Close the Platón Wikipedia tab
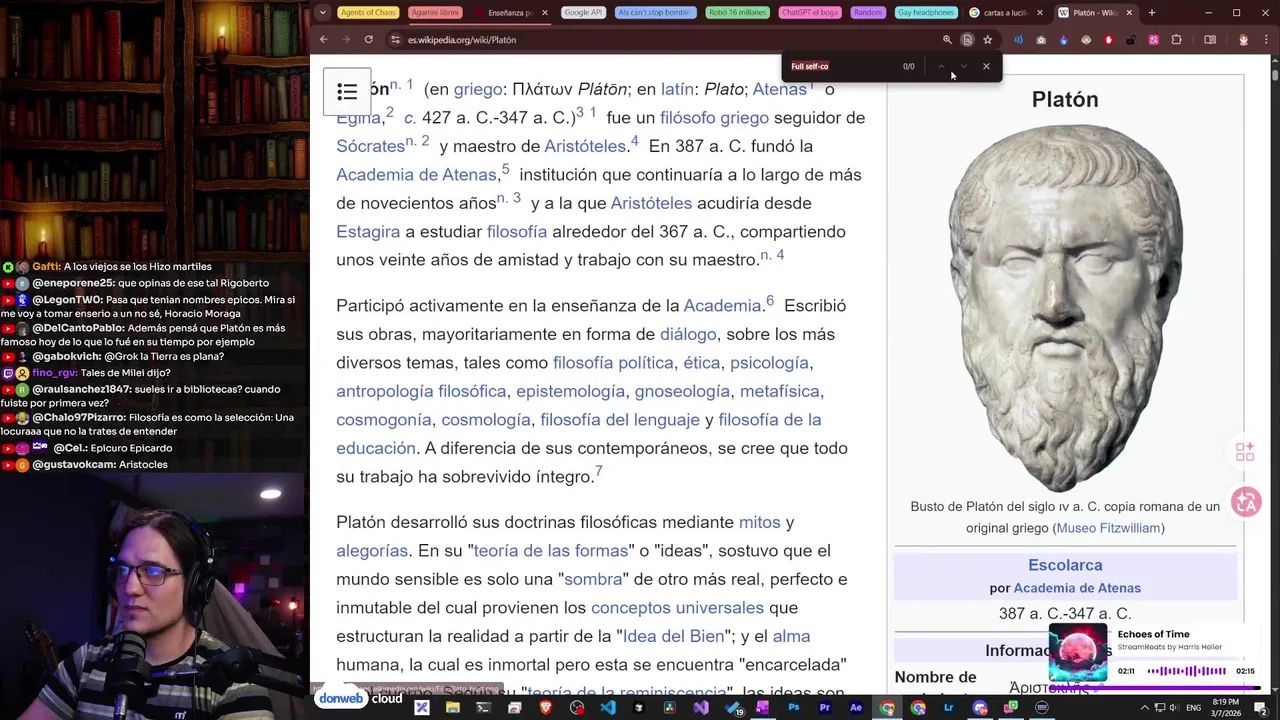 point(1129,13)
